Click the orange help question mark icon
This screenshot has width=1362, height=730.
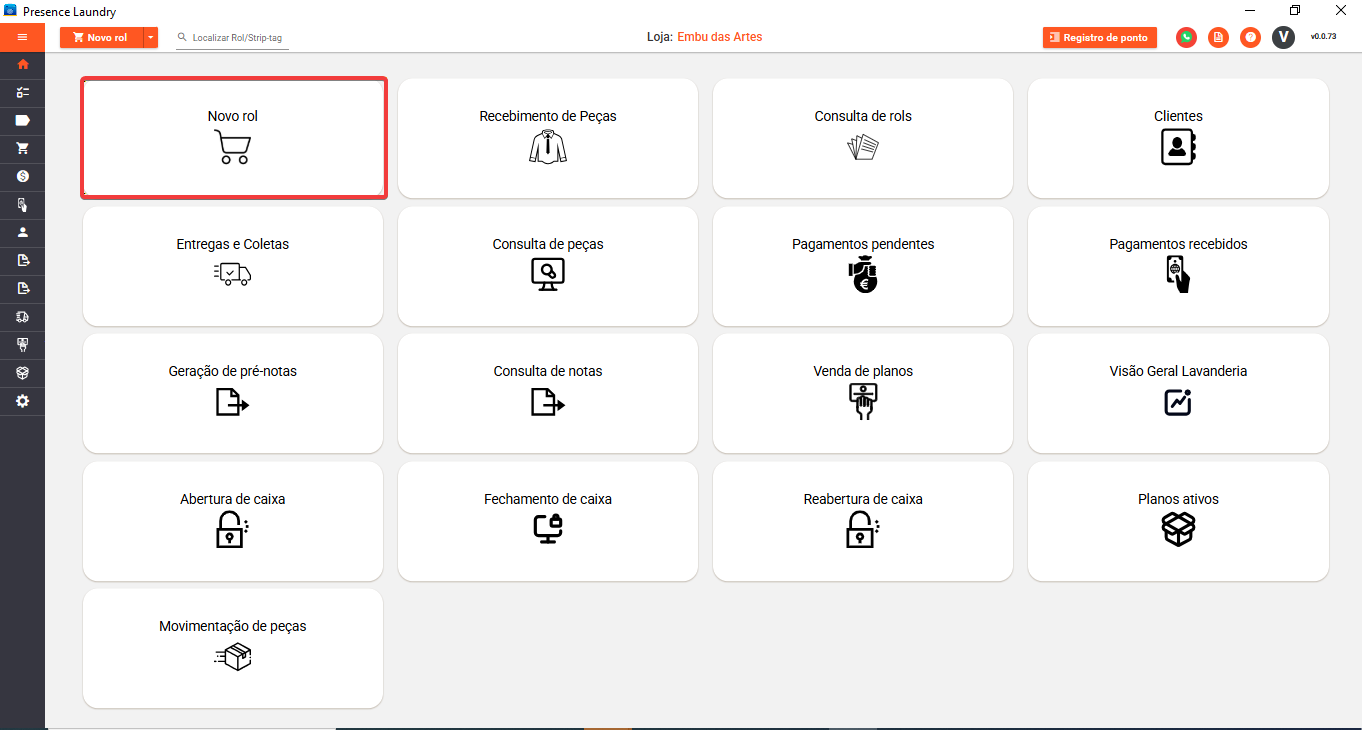pyautogui.click(x=1250, y=37)
